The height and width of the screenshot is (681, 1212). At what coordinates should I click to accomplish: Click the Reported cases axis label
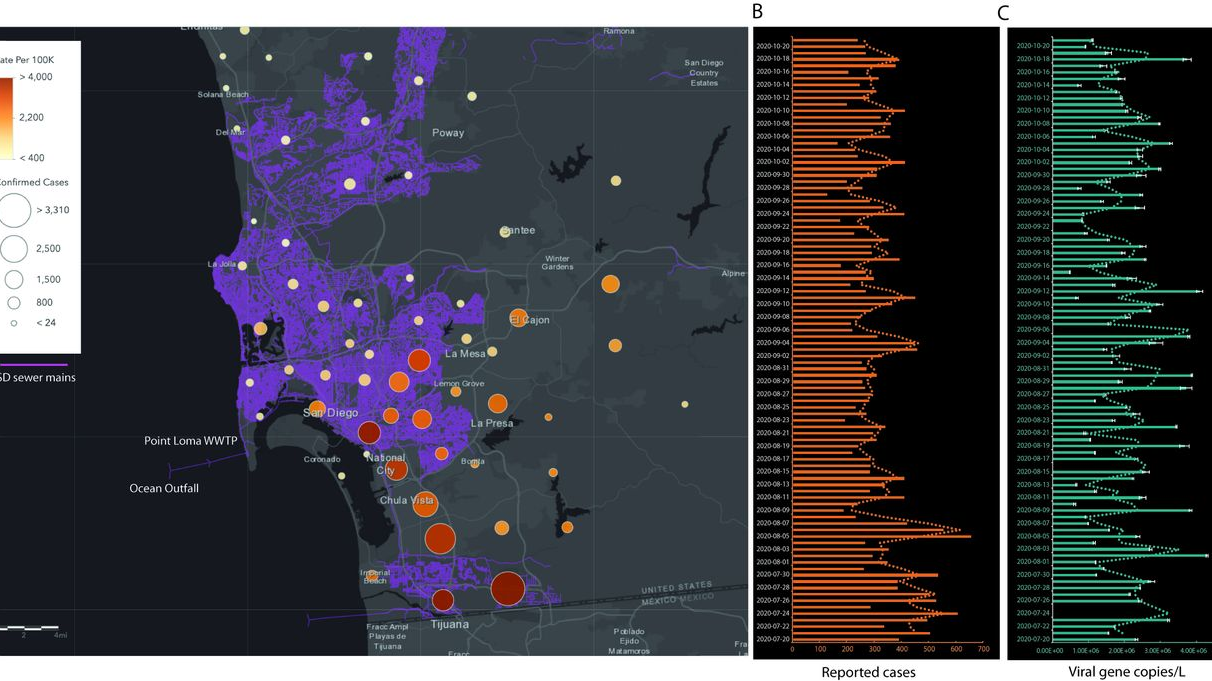click(869, 672)
